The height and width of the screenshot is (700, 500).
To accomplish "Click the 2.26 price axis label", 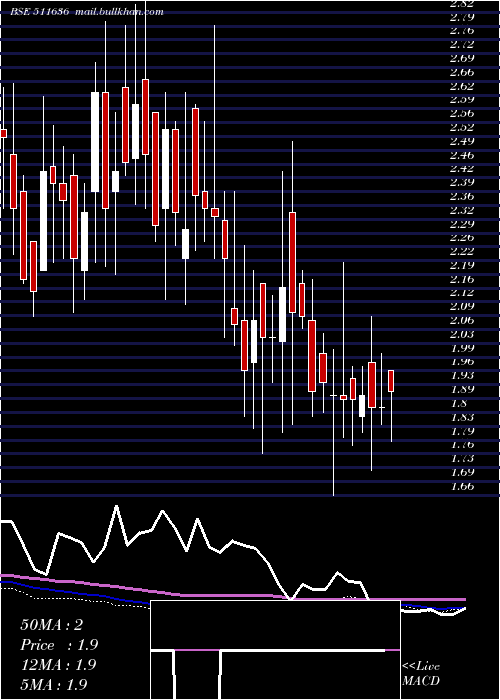I will tap(462, 238).
